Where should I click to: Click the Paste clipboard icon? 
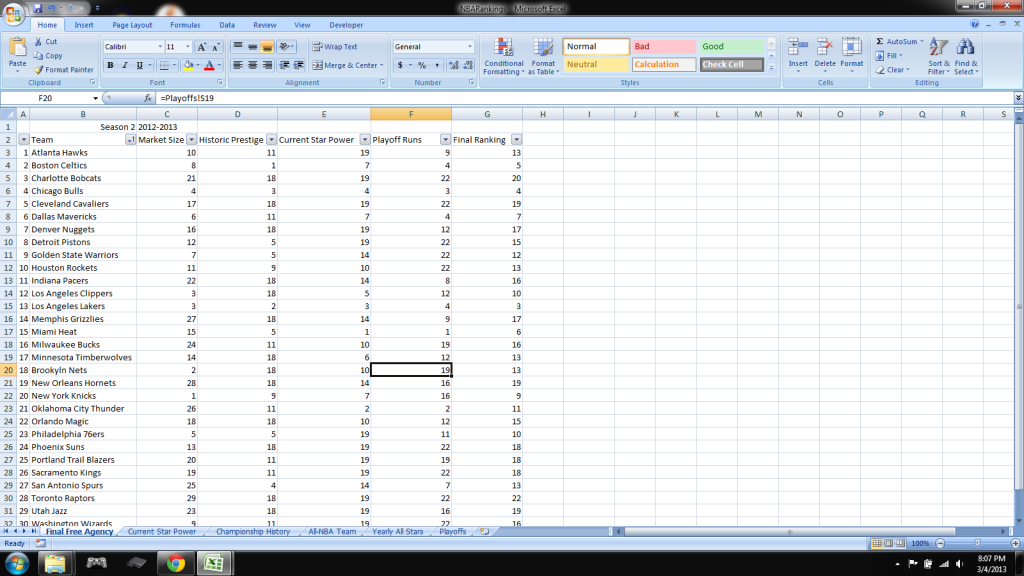(x=17, y=50)
